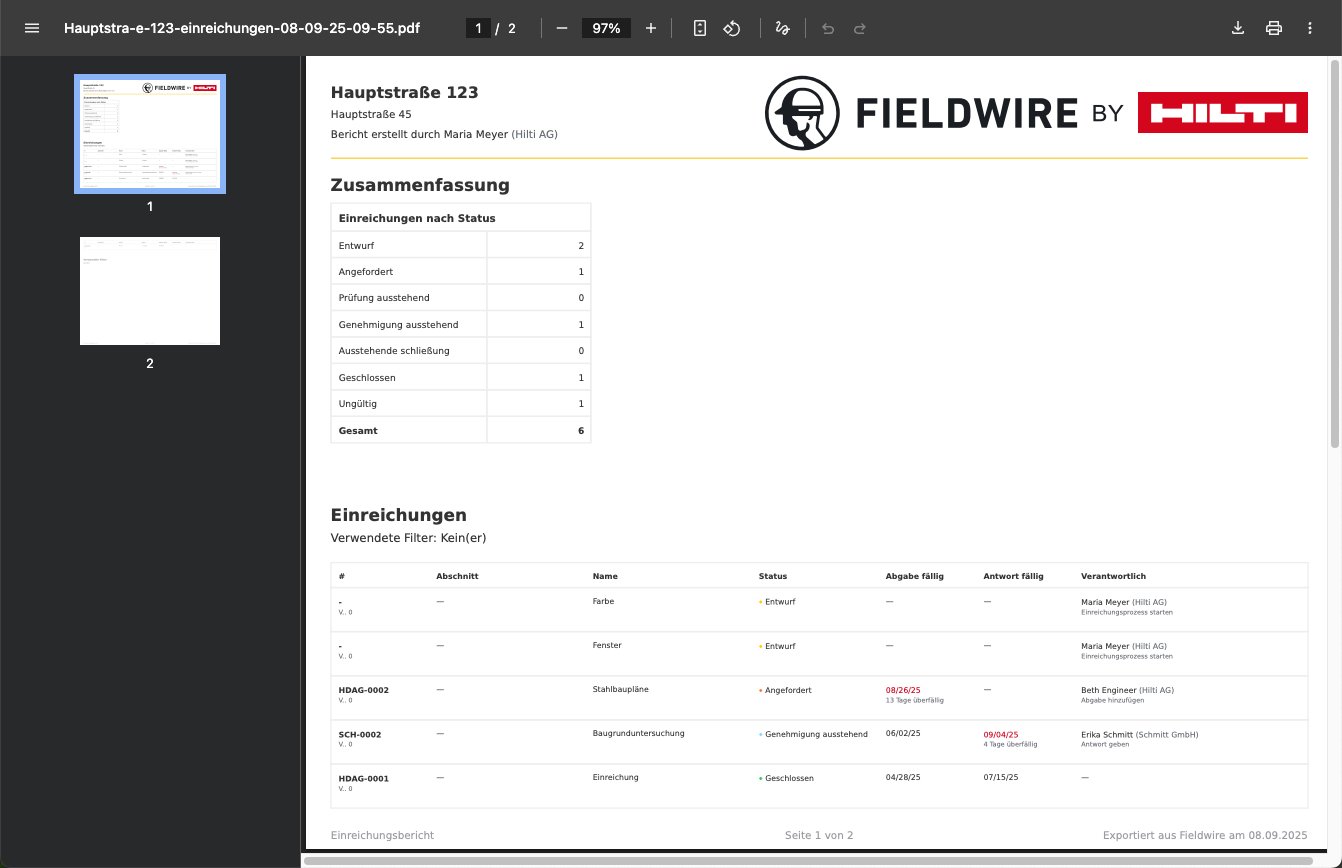Click the redo arrow icon
1342x868 pixels.
point(860,28)
